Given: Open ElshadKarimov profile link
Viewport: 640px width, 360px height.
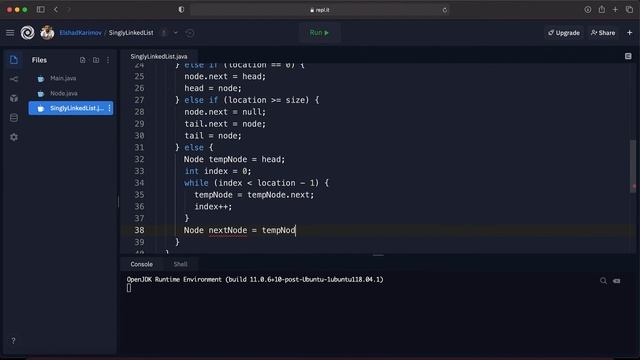Looking at the screenshot, I should (80, 33).
